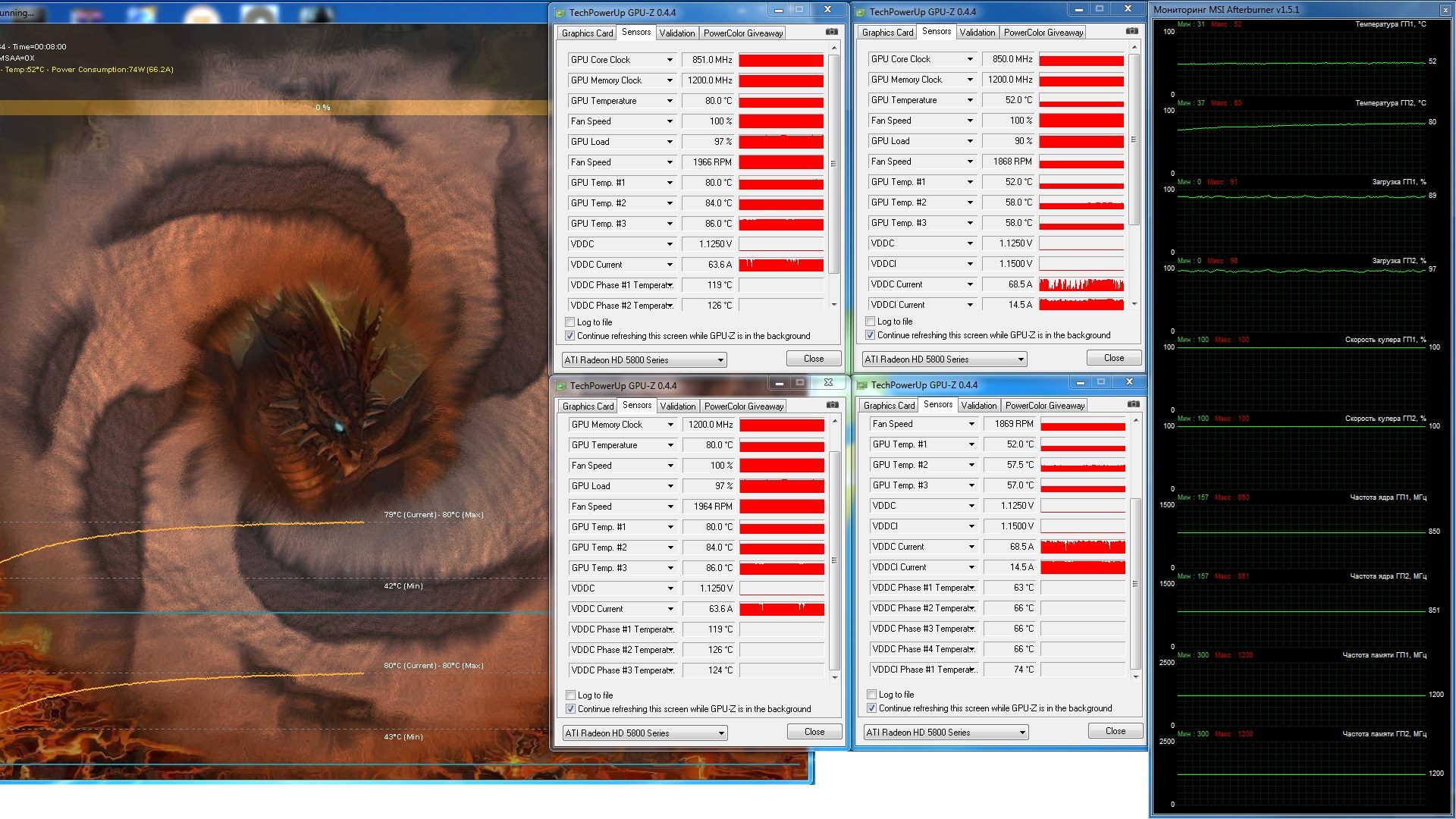Open VDDC Current dropdown in bottom-left GPU-Z
Image resolution: width=1456 pixels, height=819 pixels.
click(670, 609)
